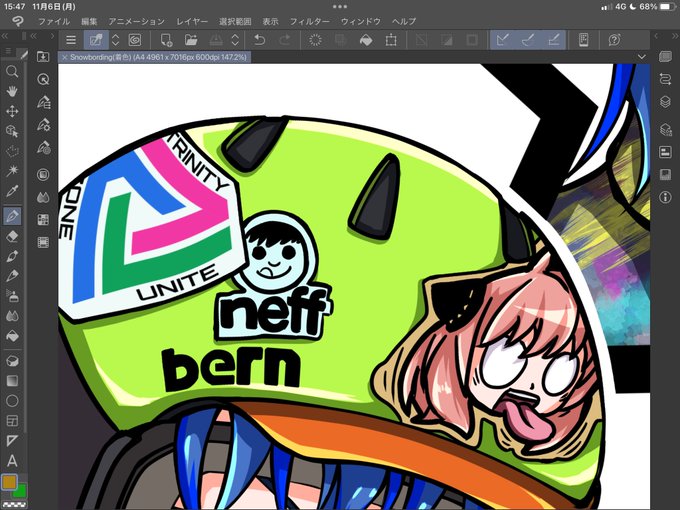Select the Operation object tool
The height and width of the screenshot is (510, 680).
12,131
